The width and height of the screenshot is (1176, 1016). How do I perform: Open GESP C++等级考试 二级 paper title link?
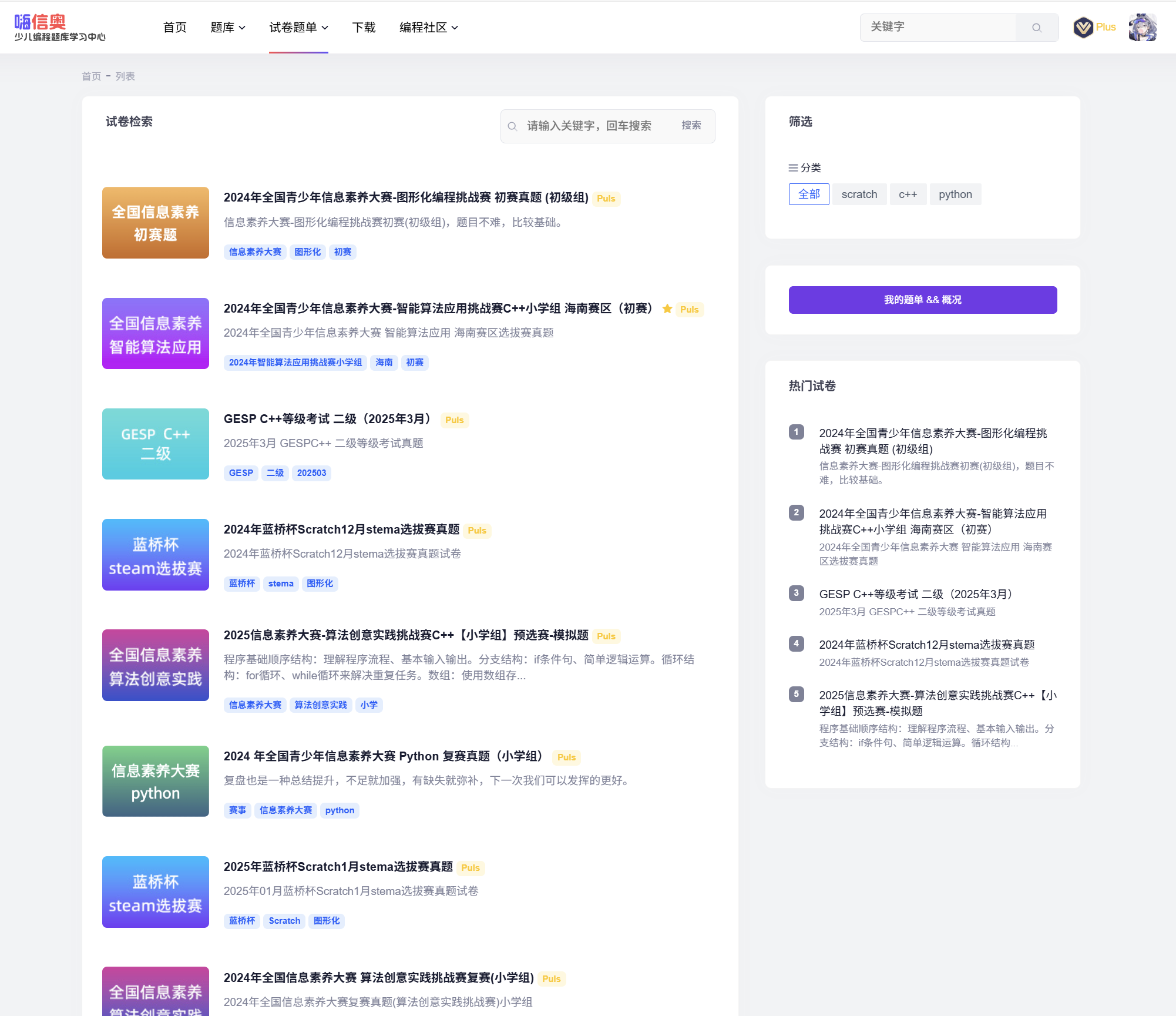pyautogui.click(x=327, y=419)
